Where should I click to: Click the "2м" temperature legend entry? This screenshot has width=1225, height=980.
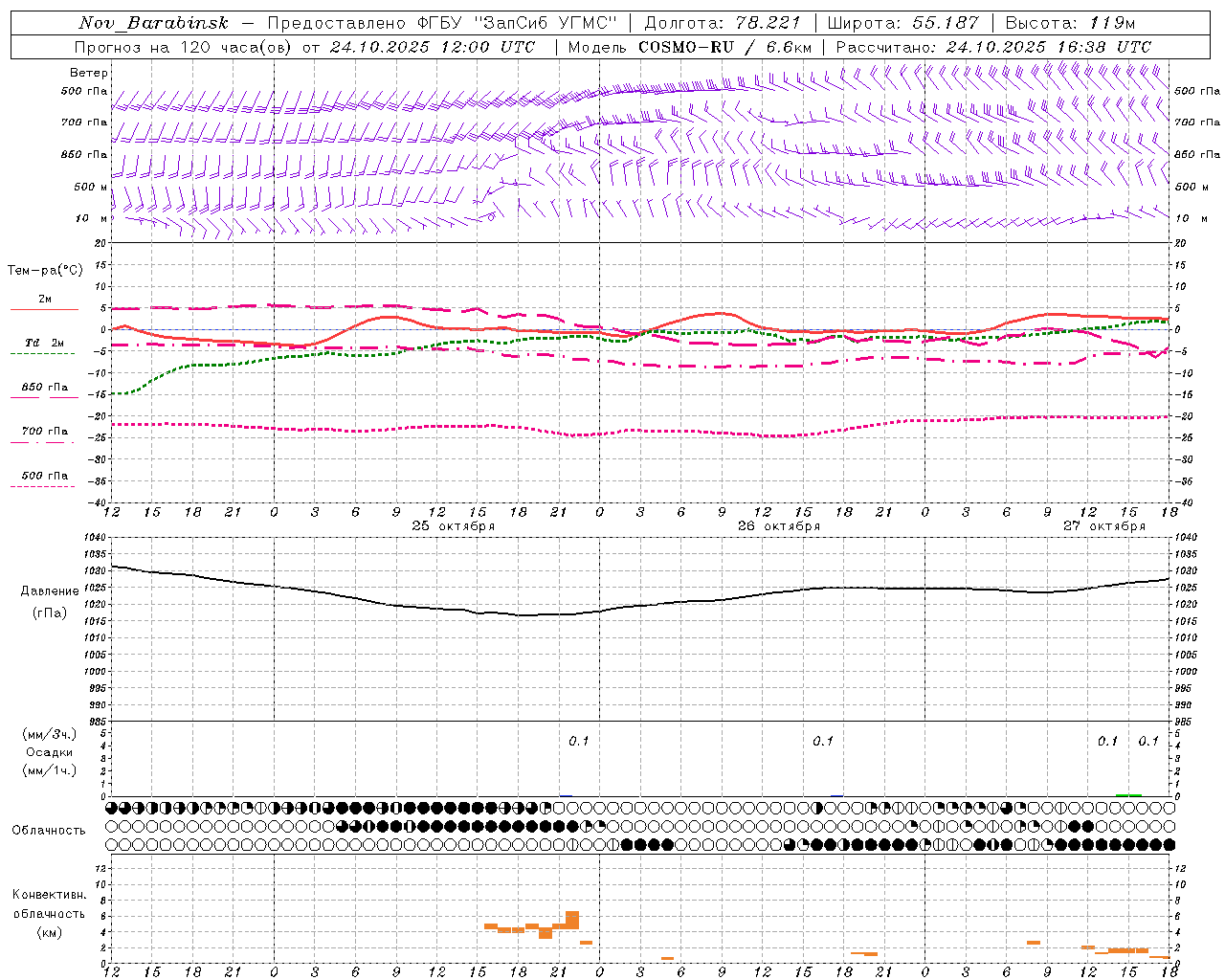click(x=45, y=300)
